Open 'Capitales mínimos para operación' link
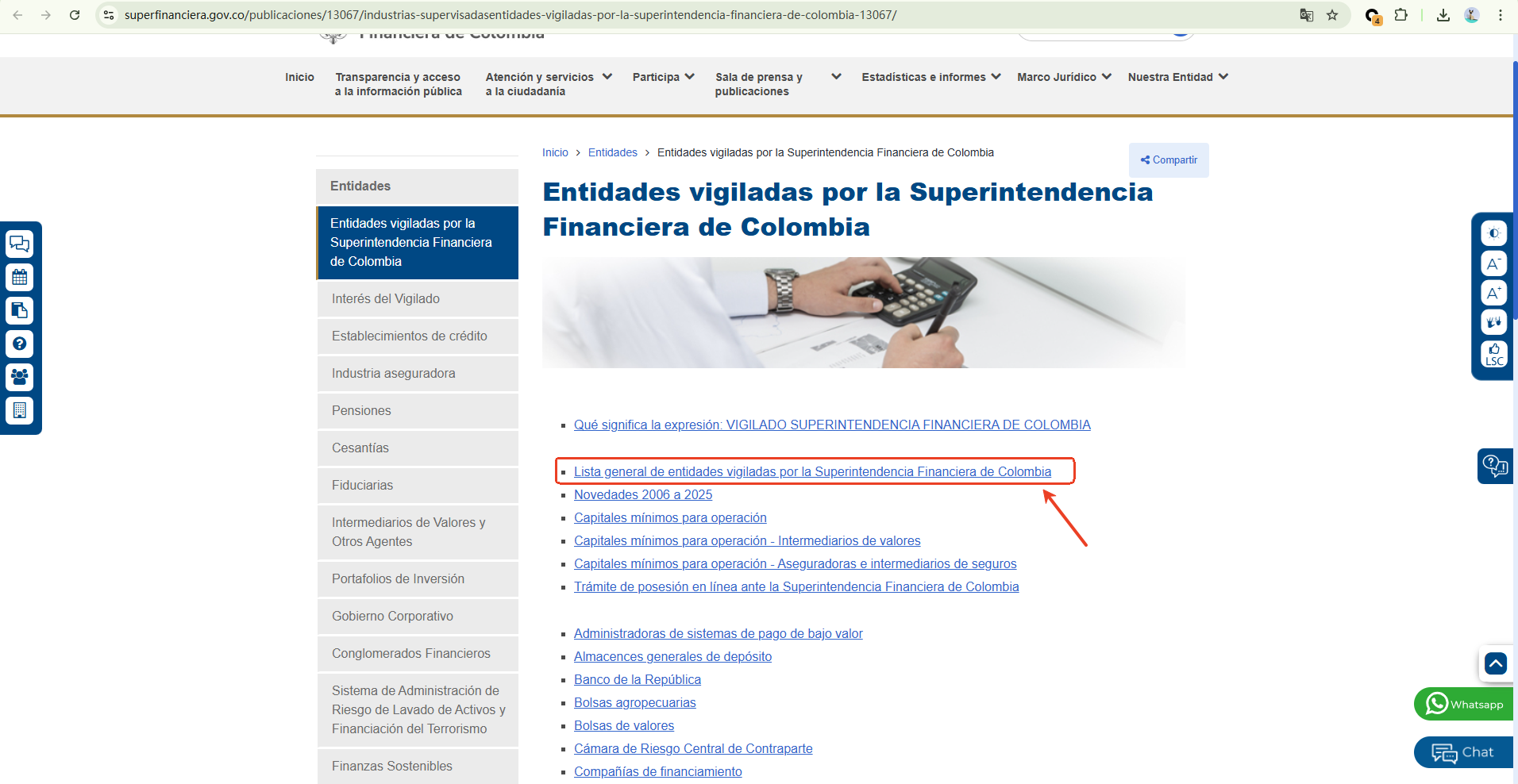1518x784 pixels. pyautogui.click(x=670, y=518)
